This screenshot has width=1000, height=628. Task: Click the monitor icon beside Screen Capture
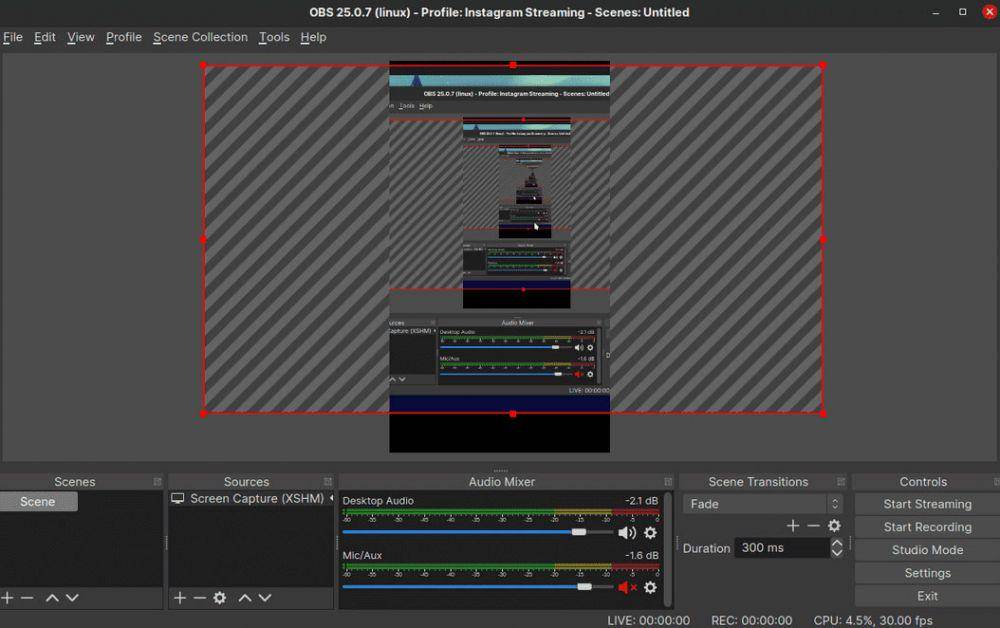pyautogui.click(x=178, y=499)
